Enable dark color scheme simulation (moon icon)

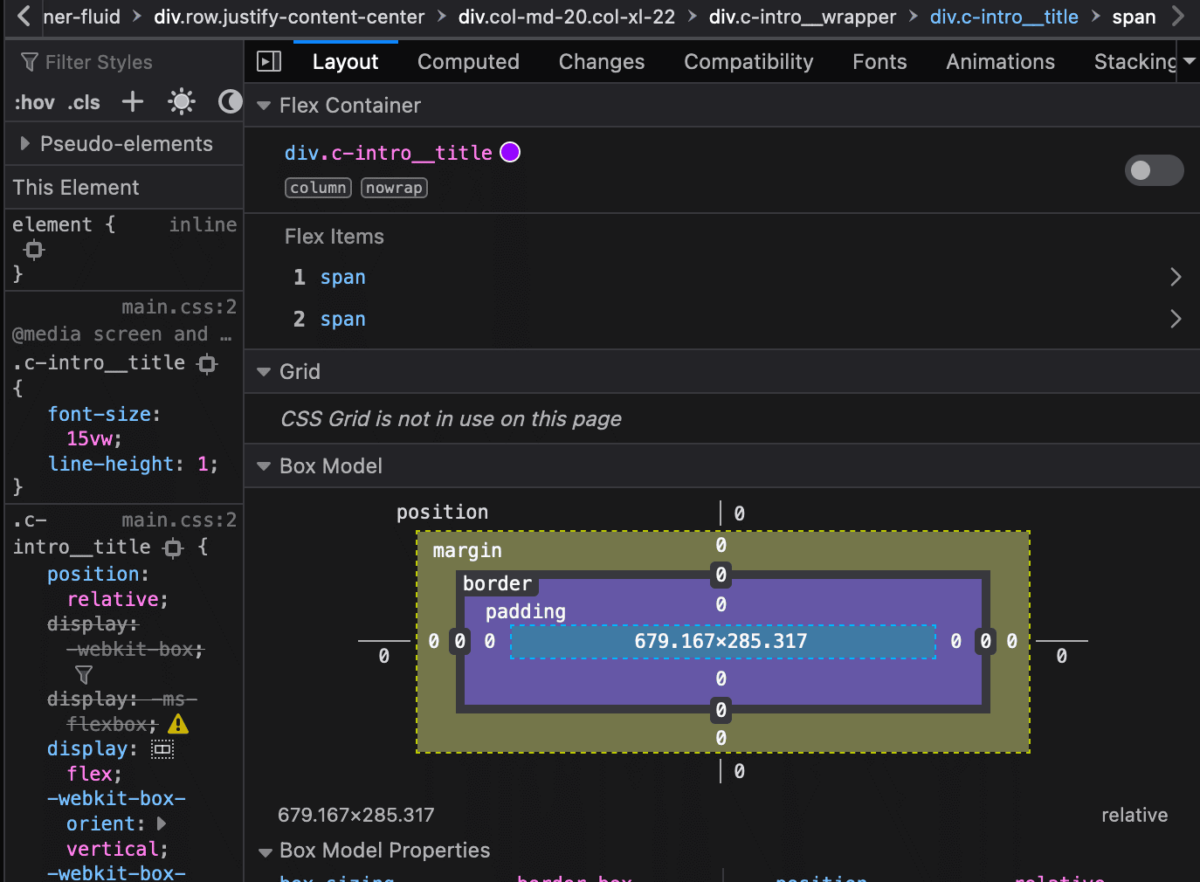[229, 100]
